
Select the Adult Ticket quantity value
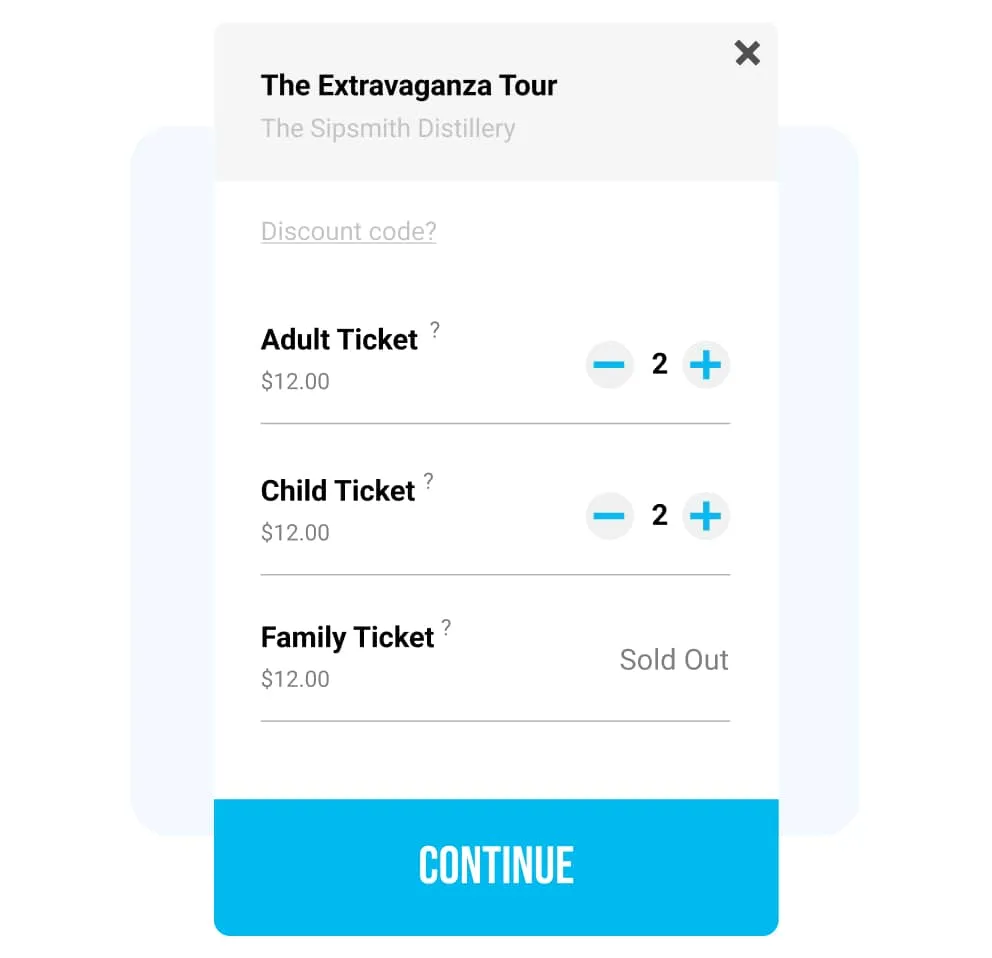click(659, 365)
